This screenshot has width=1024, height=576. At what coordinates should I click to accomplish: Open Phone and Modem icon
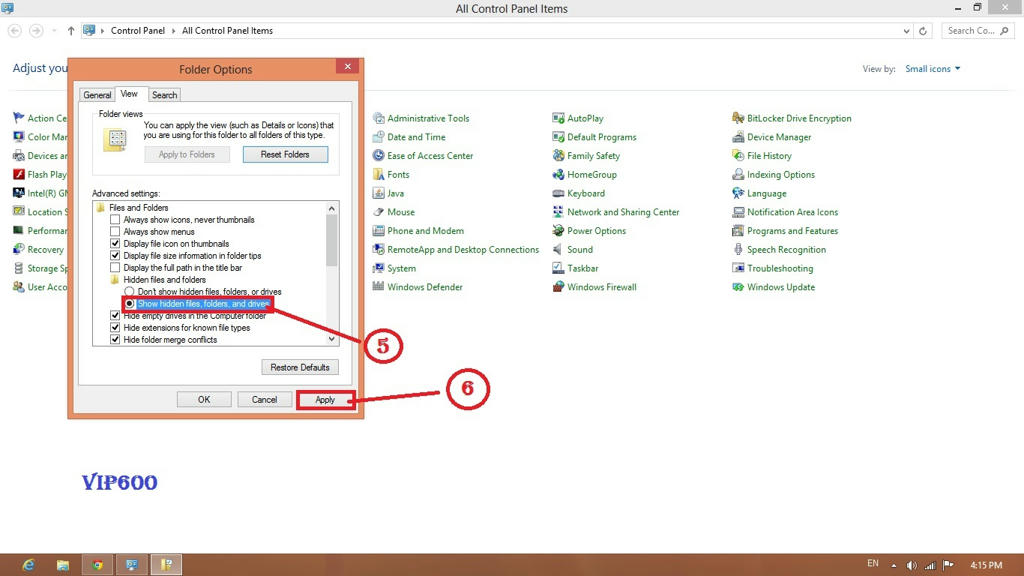tap(378, 231)
